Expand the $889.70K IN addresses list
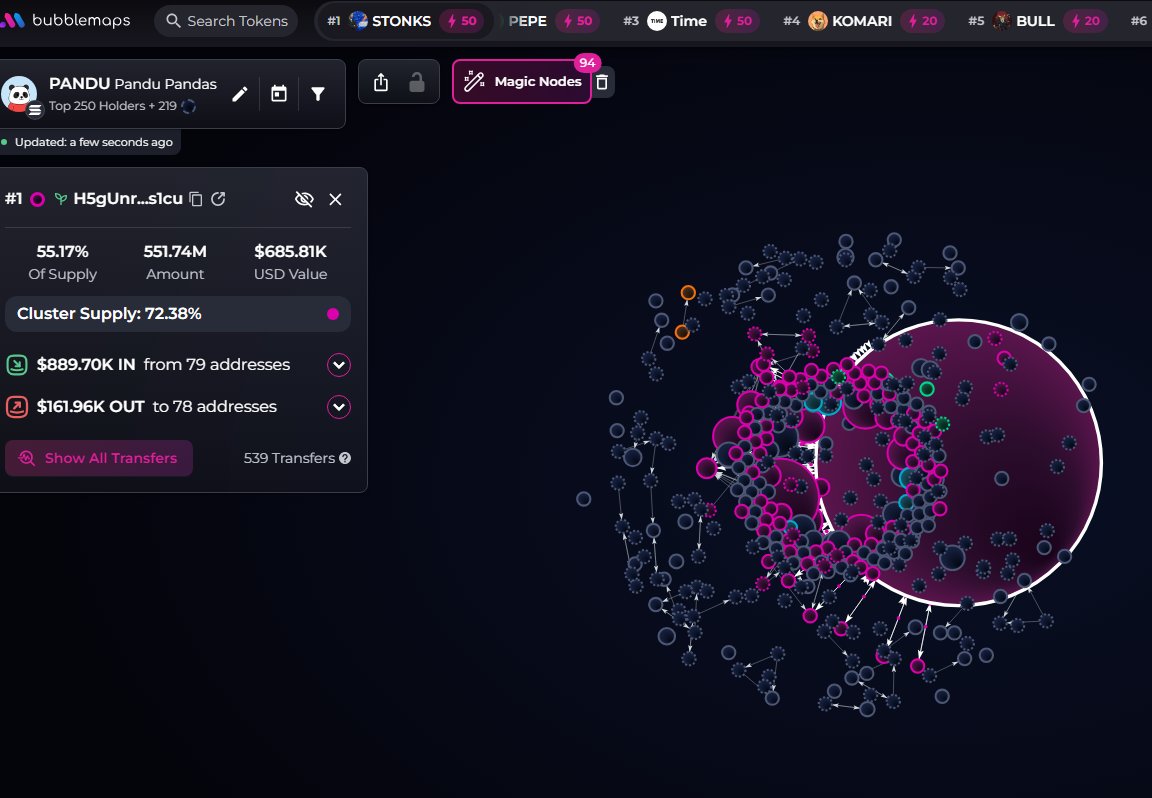Screen dimensions: 1152x798 (x=339, y=364)
